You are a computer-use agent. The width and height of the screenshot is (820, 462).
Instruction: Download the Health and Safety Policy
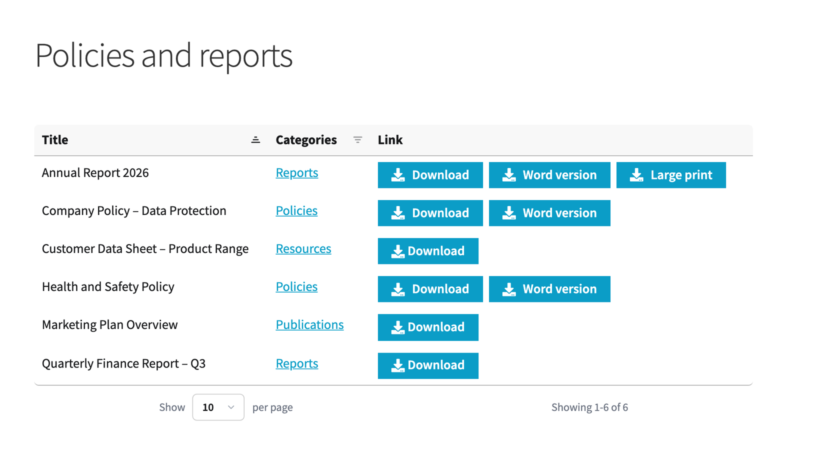[x=430, y=289]
